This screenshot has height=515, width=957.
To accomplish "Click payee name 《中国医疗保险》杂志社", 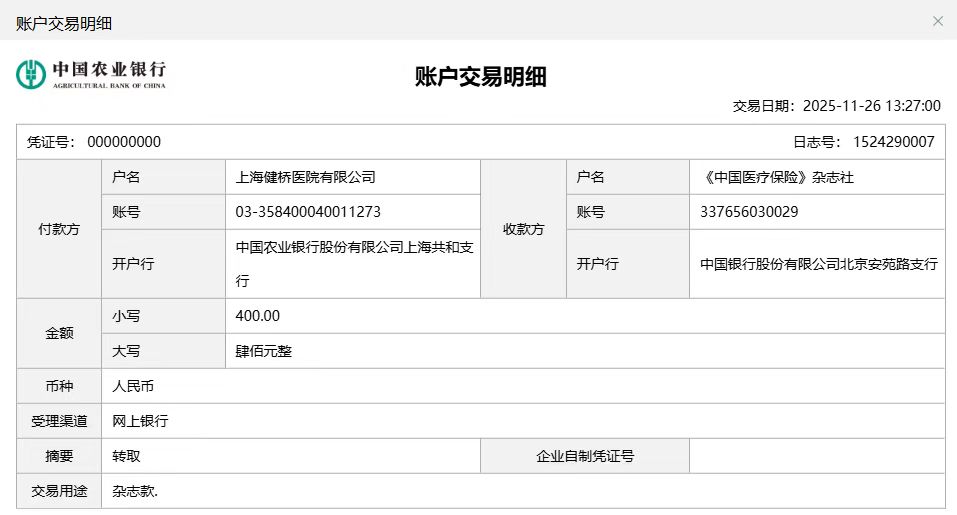I will (778, 177).
